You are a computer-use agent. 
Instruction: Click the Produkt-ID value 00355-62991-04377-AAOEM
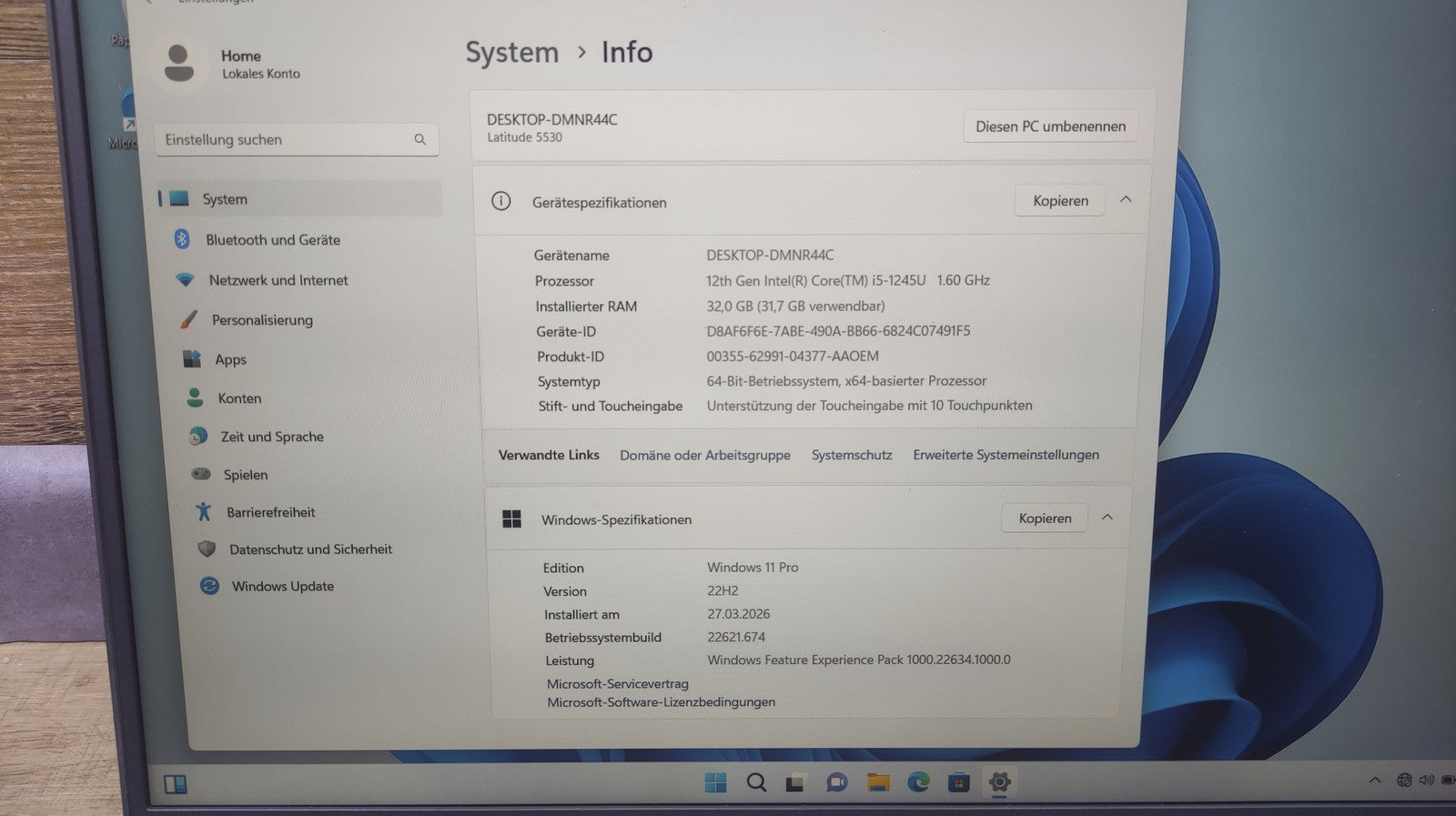point(793,357)
